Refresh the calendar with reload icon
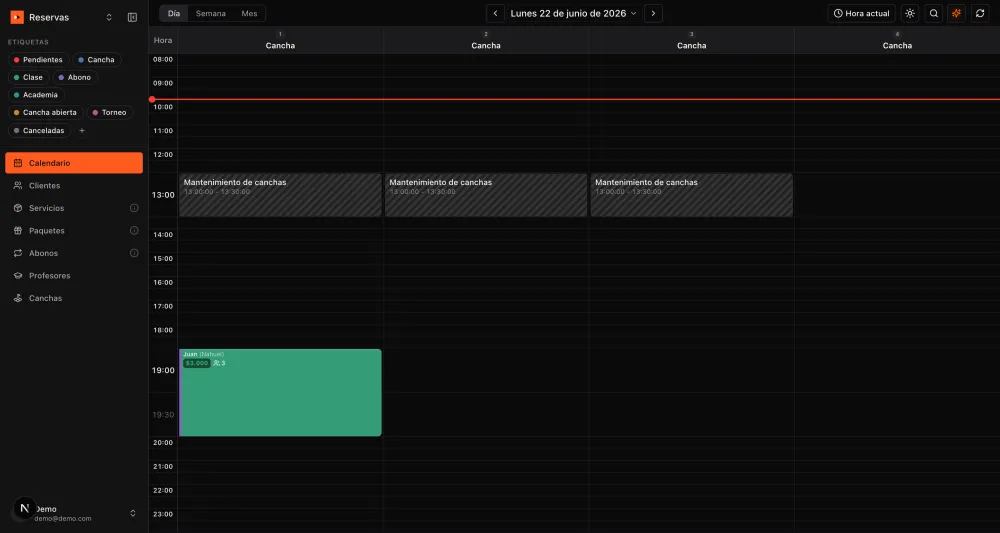The width and height of the screenshot is (1000, 533). click(980, 13)
